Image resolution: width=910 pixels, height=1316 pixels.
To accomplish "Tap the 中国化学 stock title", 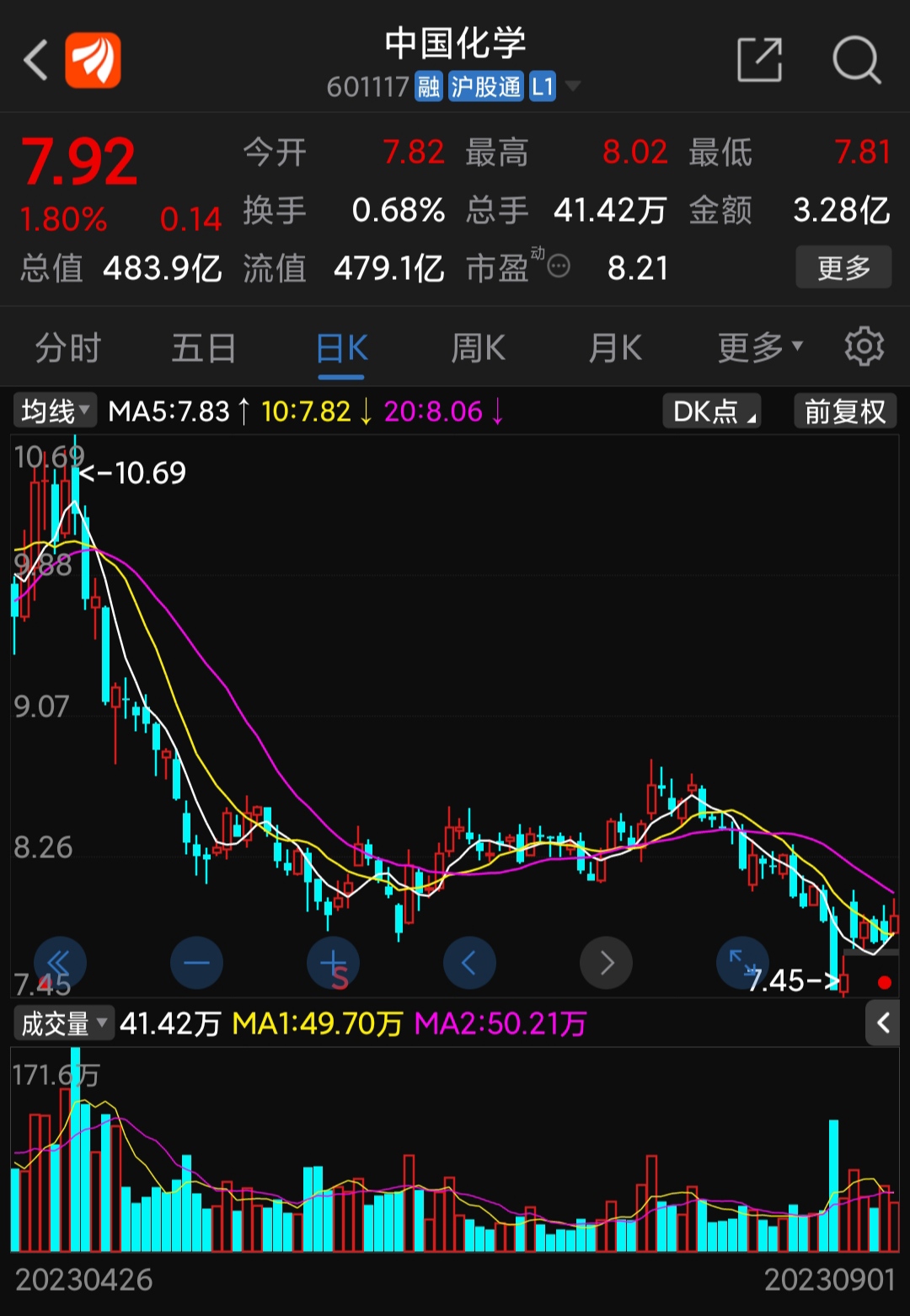I will (455, 43).
